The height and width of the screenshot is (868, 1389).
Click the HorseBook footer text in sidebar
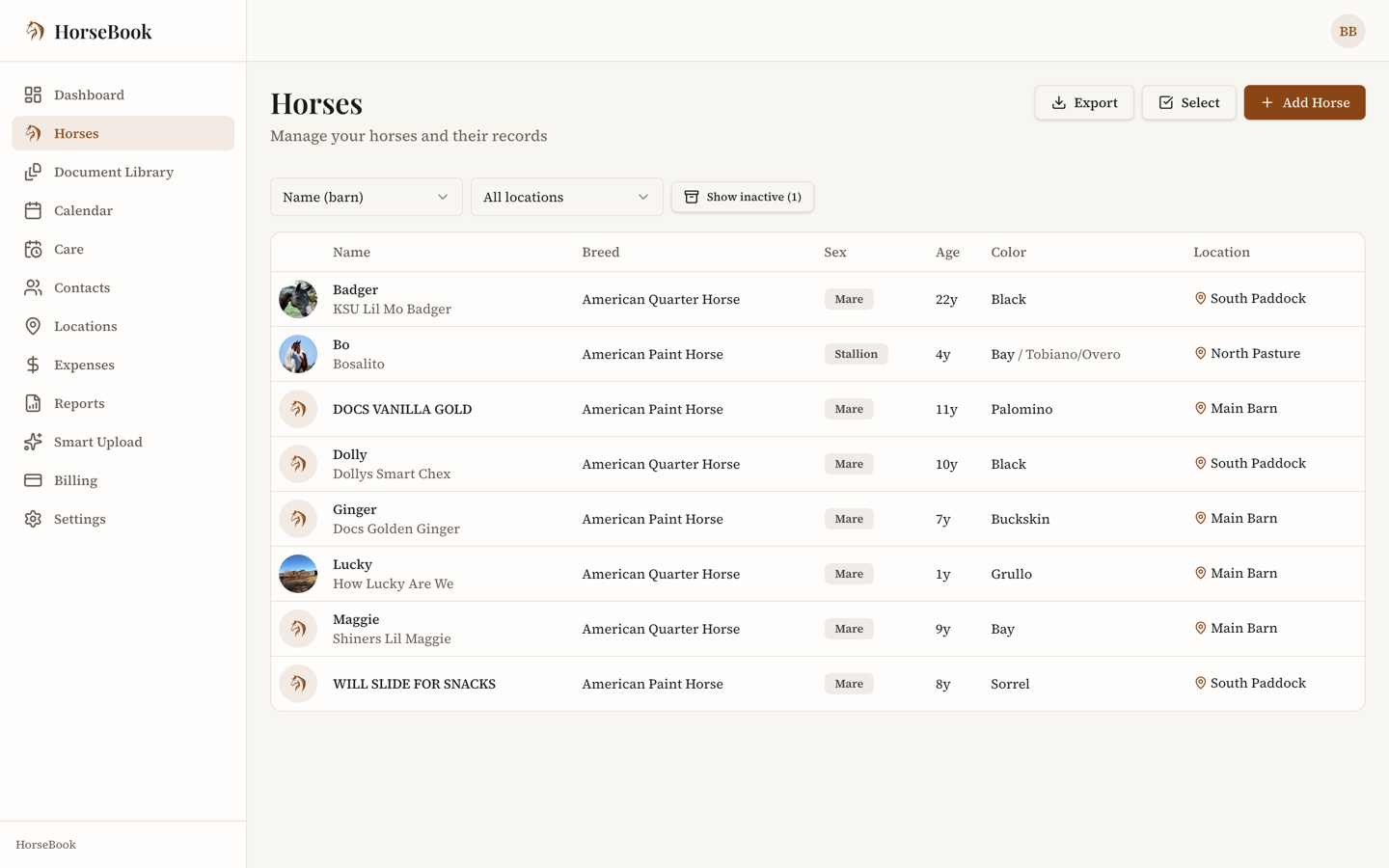tap(45, 845)
